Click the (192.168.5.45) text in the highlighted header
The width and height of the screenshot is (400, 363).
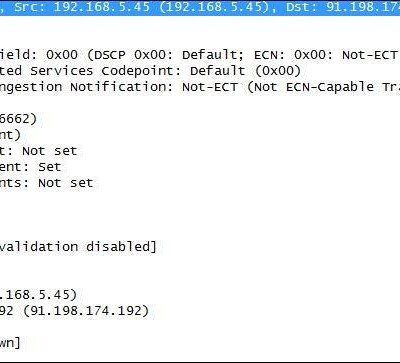tap(214, 7)
